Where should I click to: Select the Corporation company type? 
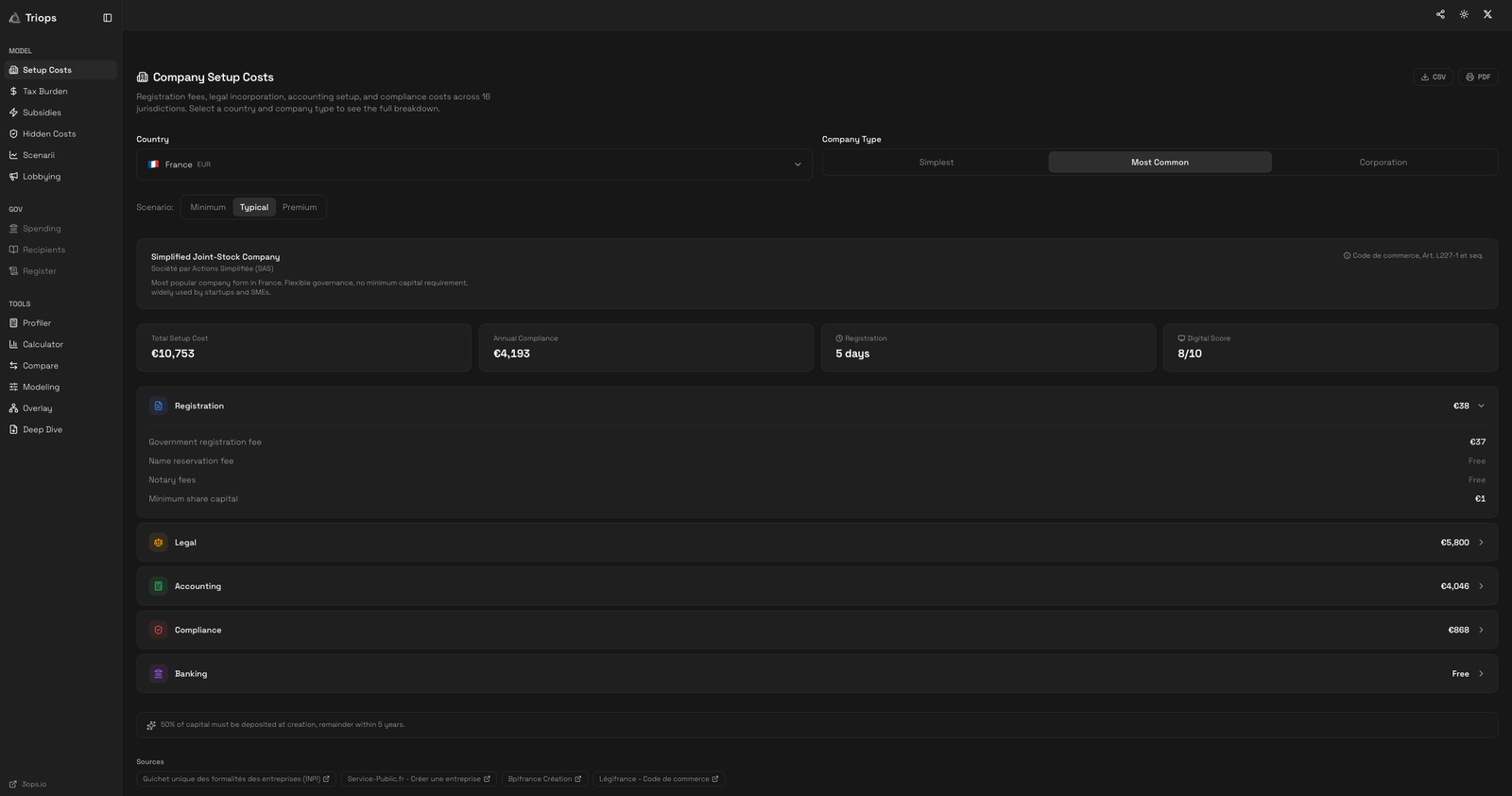pyautogui.click(x=1383, y=163)
